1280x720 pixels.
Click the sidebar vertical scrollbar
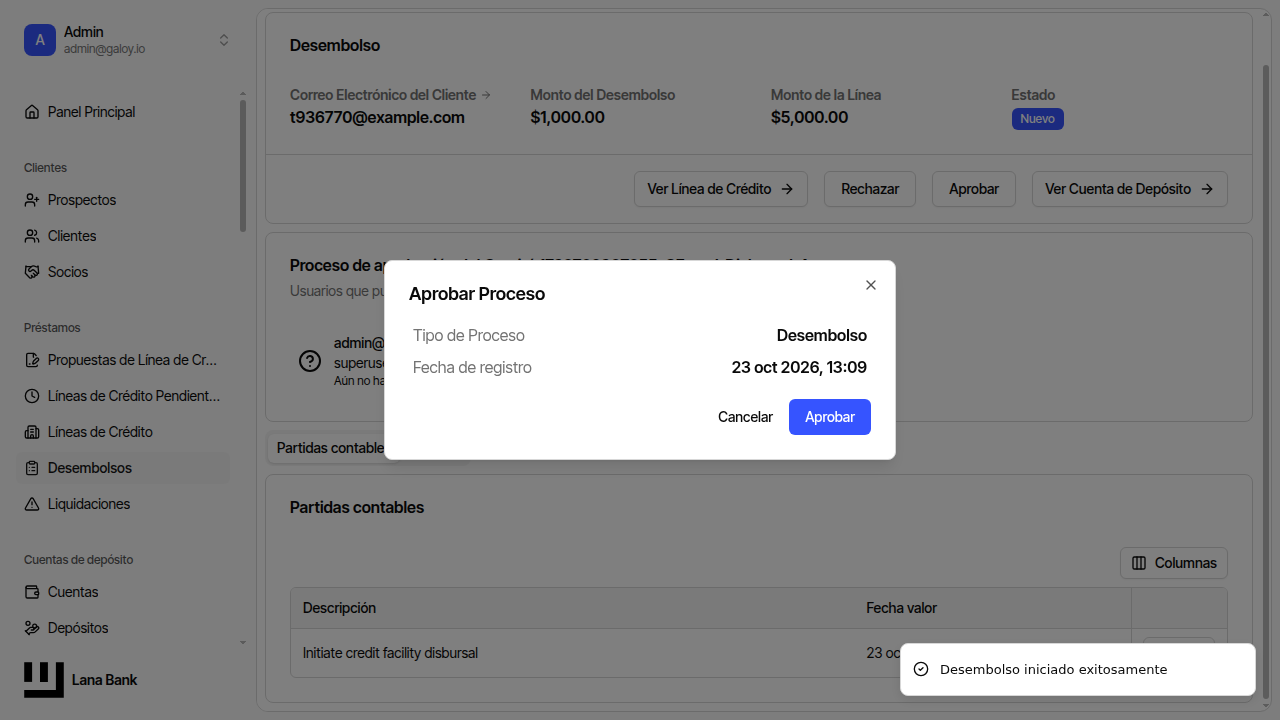pyautogui.click(x=243, y=165)
